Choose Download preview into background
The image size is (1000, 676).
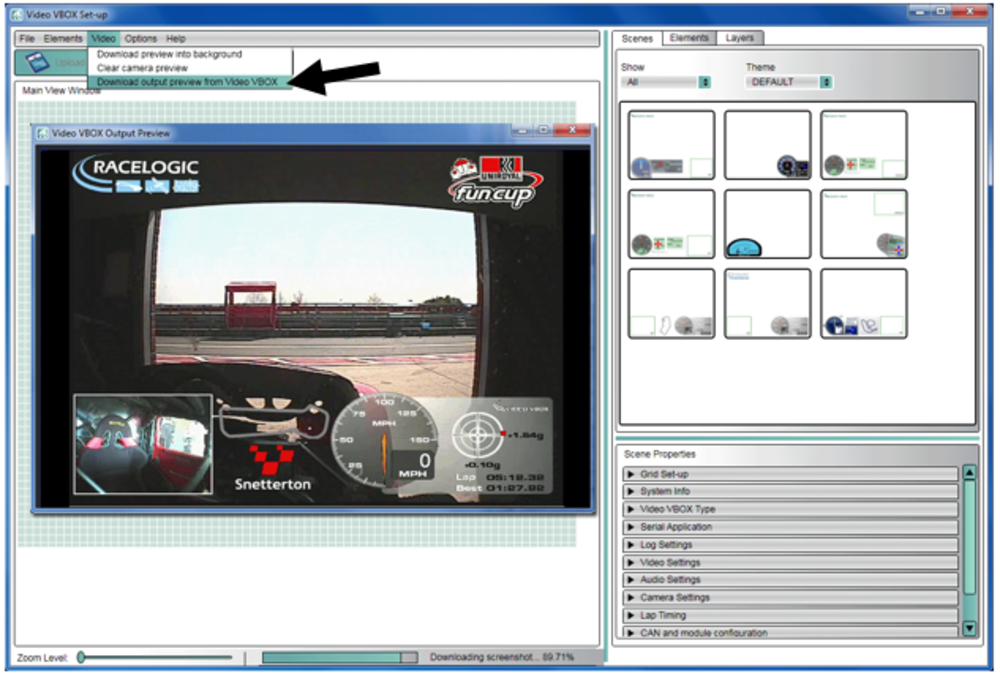coord(169,54)
